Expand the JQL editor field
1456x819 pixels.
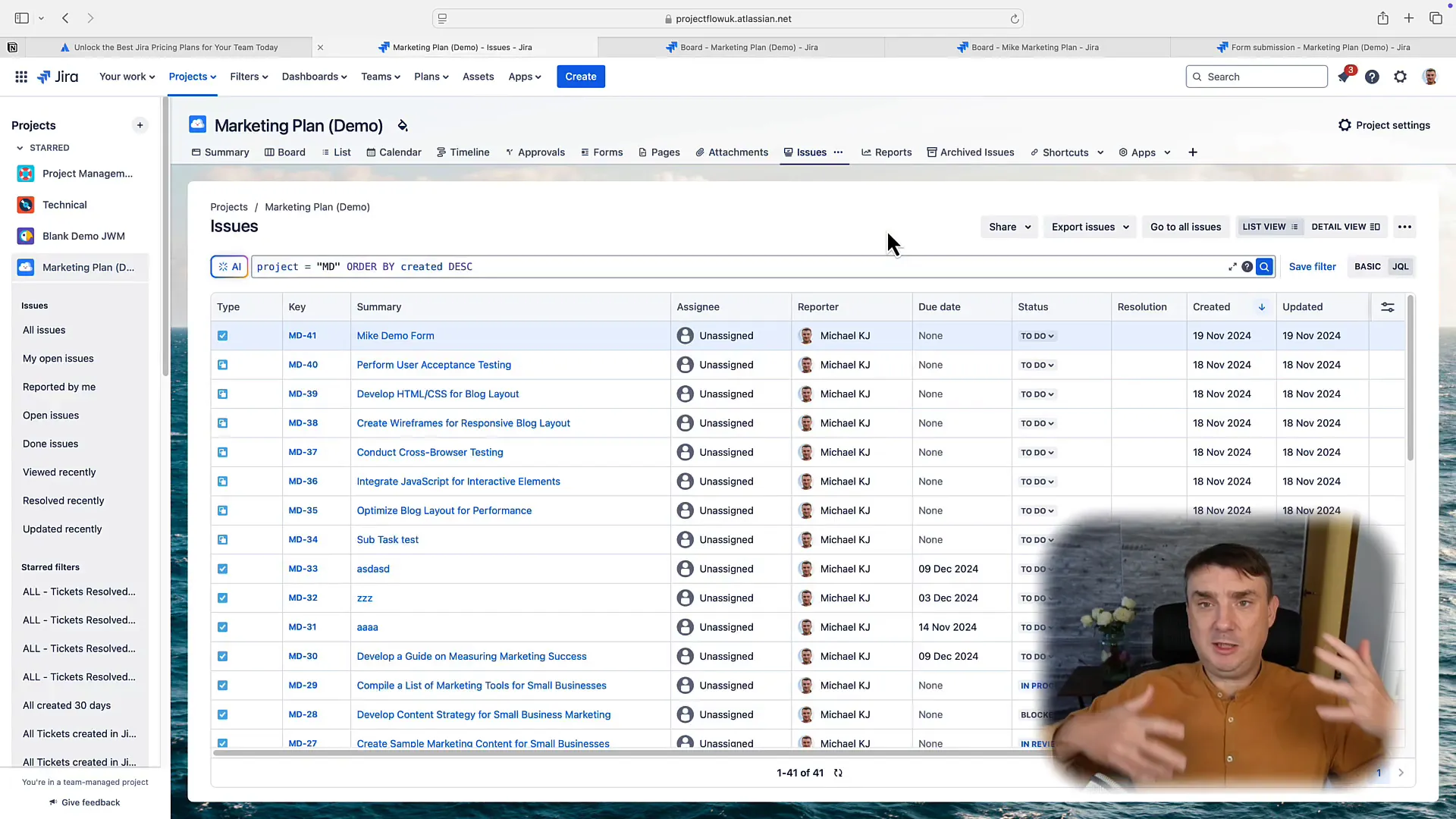tap(1232, 267)
